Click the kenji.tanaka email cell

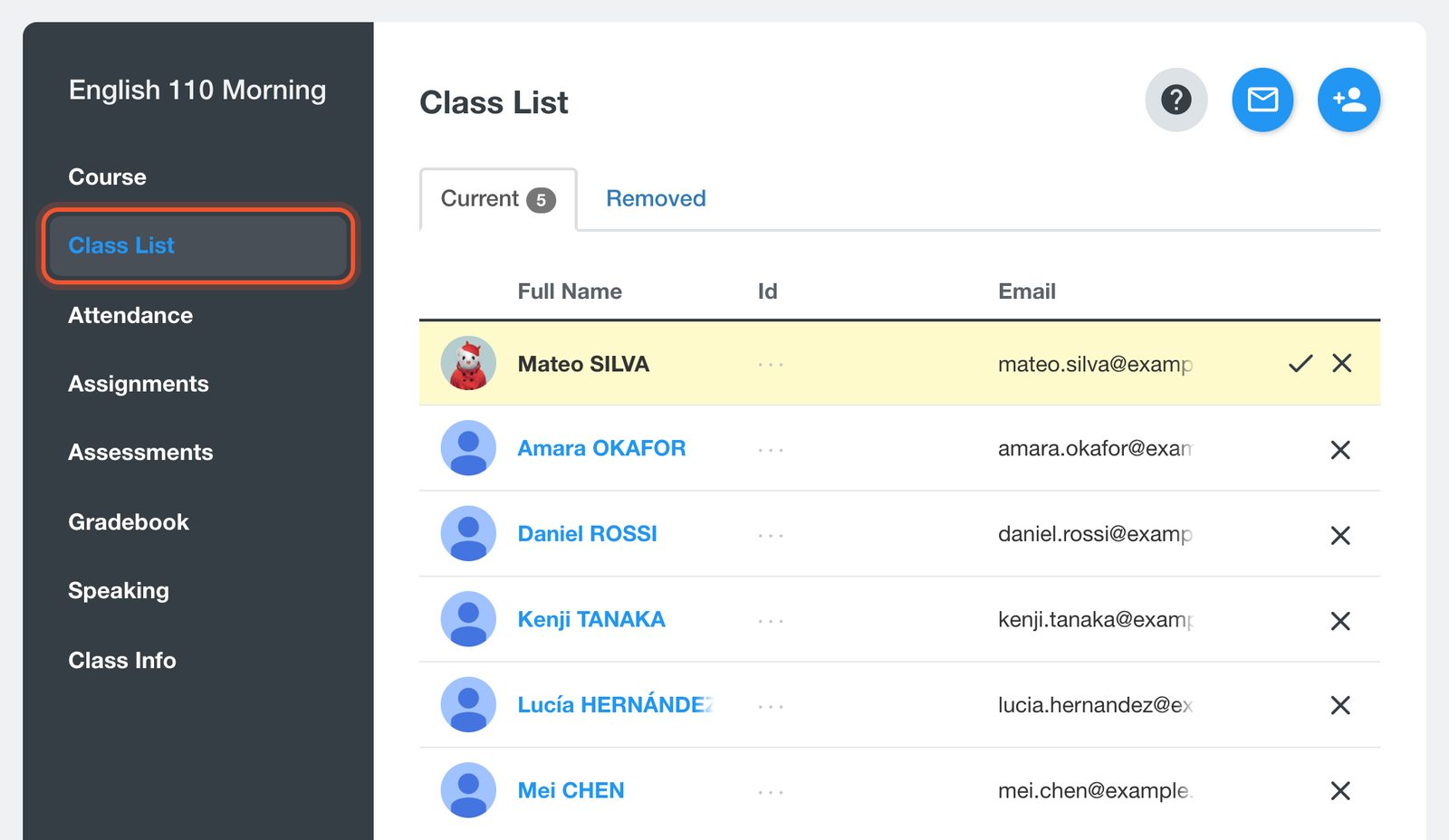coord(1095,619)
